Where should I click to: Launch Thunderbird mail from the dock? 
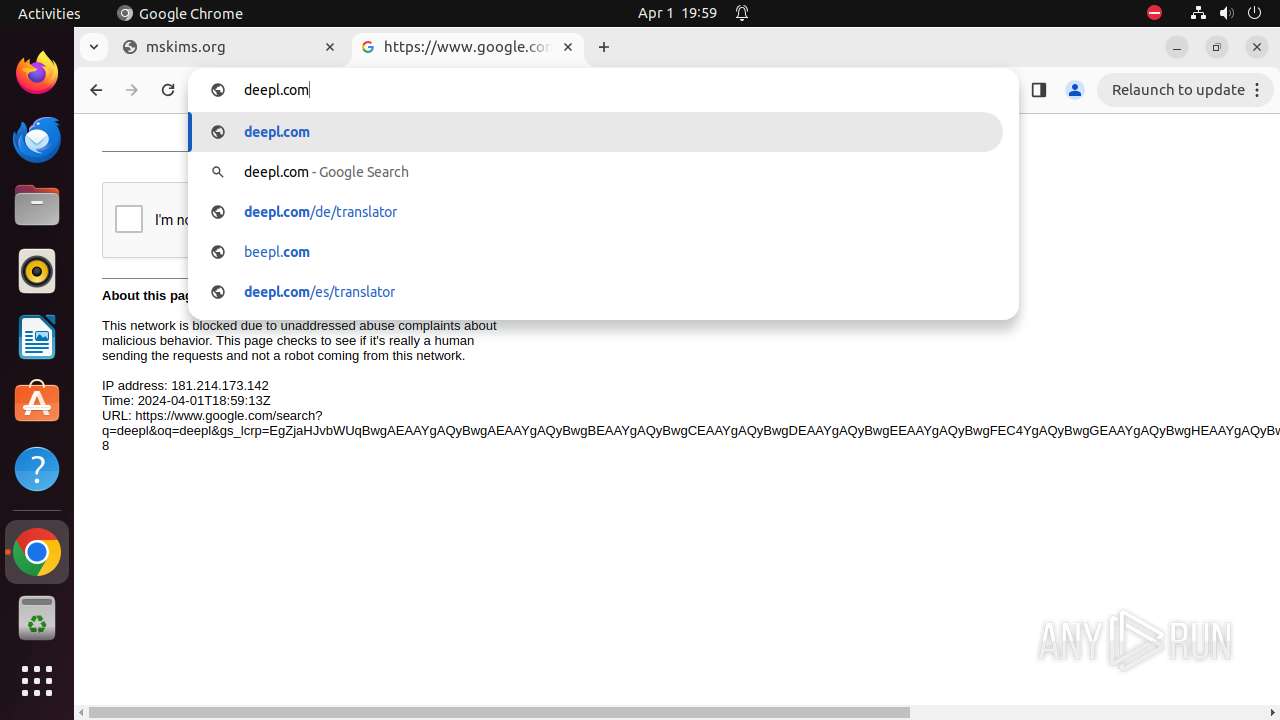point(37,139)
